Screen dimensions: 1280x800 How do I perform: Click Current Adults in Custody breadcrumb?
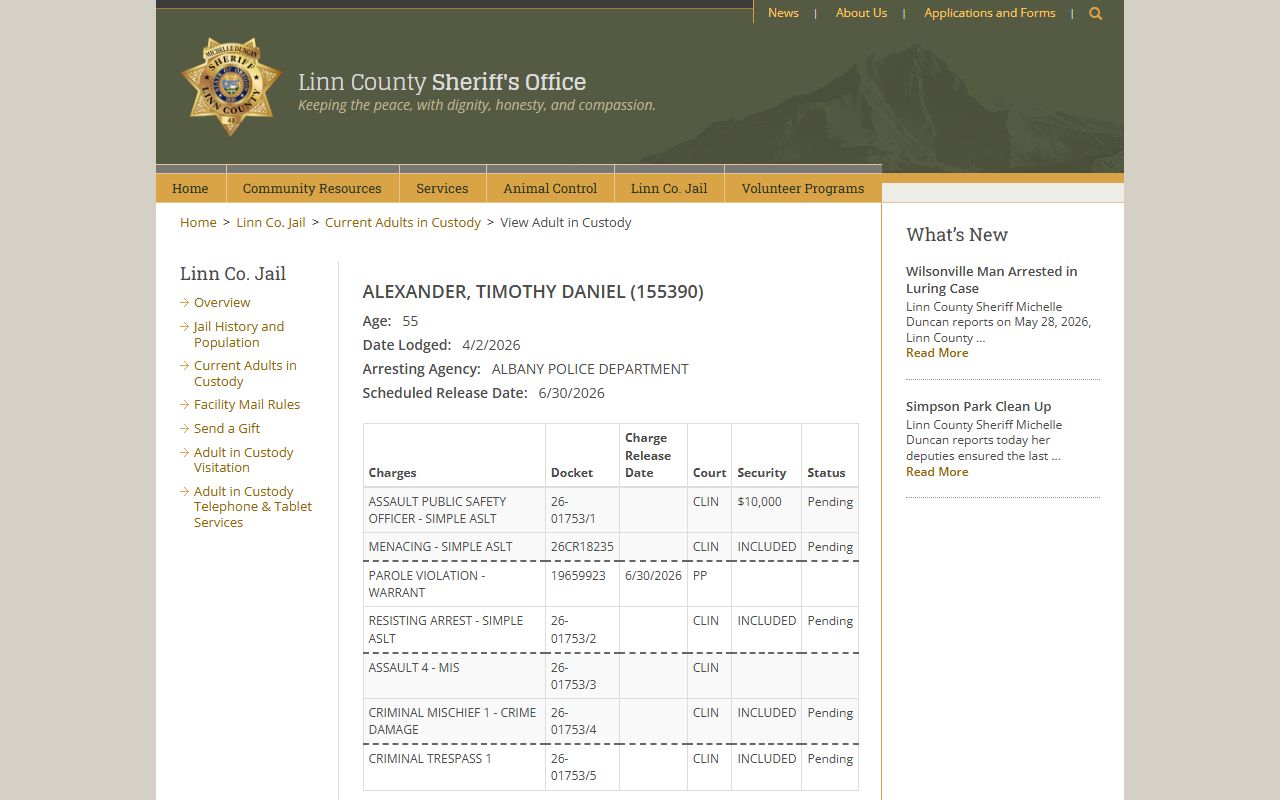pos(403,222)
